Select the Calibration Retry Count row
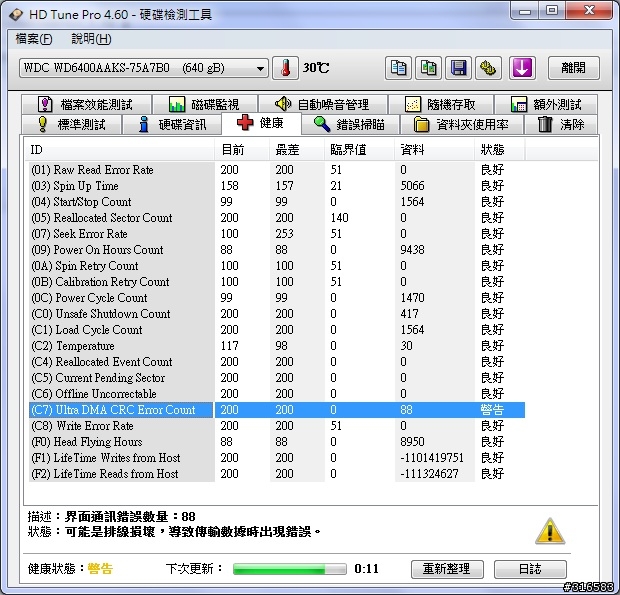Screen dimensions: 620x595 277,282
